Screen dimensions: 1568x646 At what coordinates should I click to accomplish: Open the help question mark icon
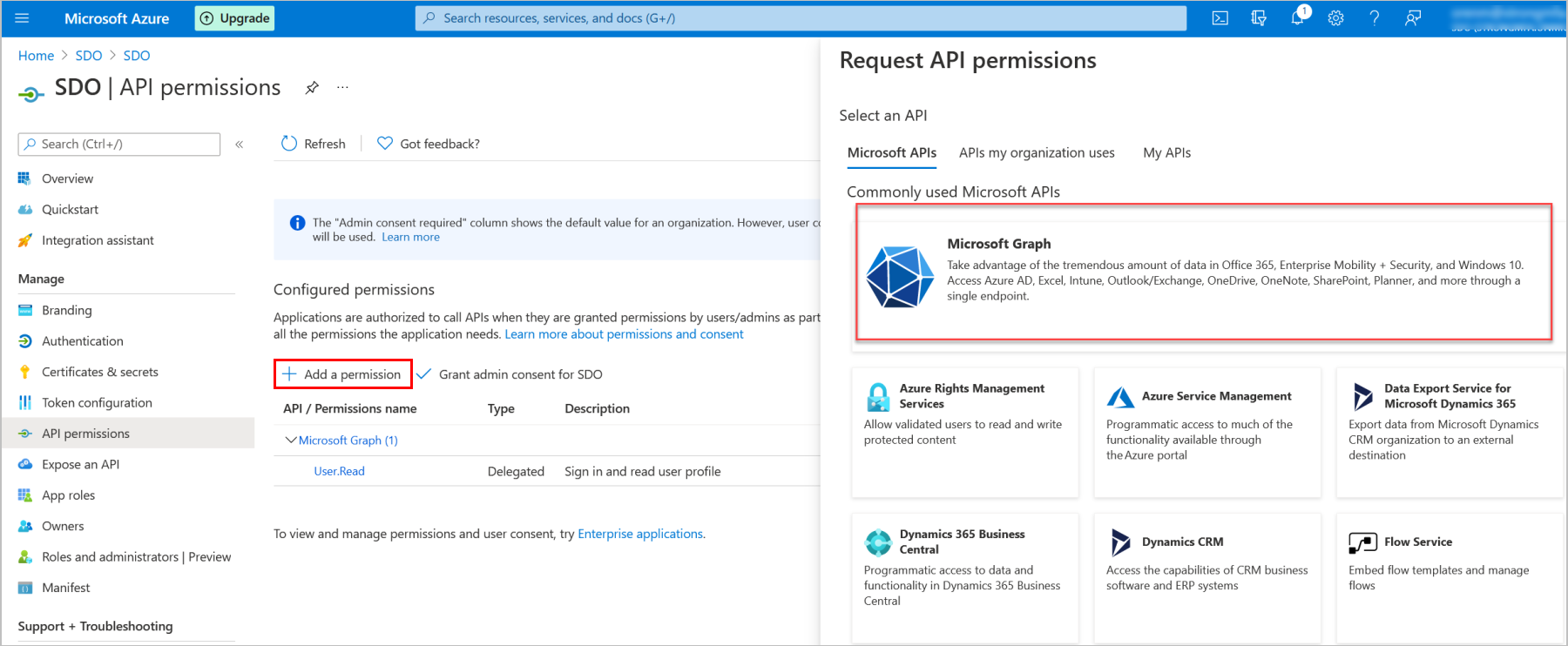pyautogui.click(x=1374, y=18)
